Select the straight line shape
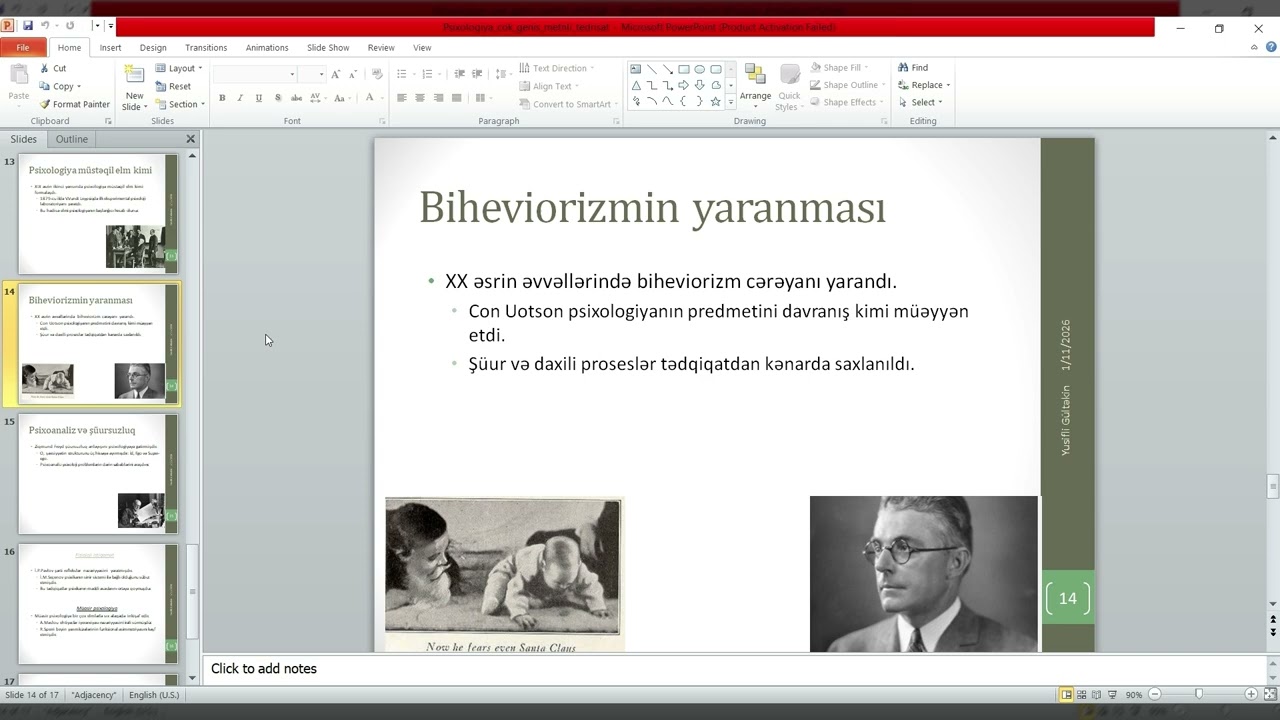 pyautogui.click(x=652, y=69)
